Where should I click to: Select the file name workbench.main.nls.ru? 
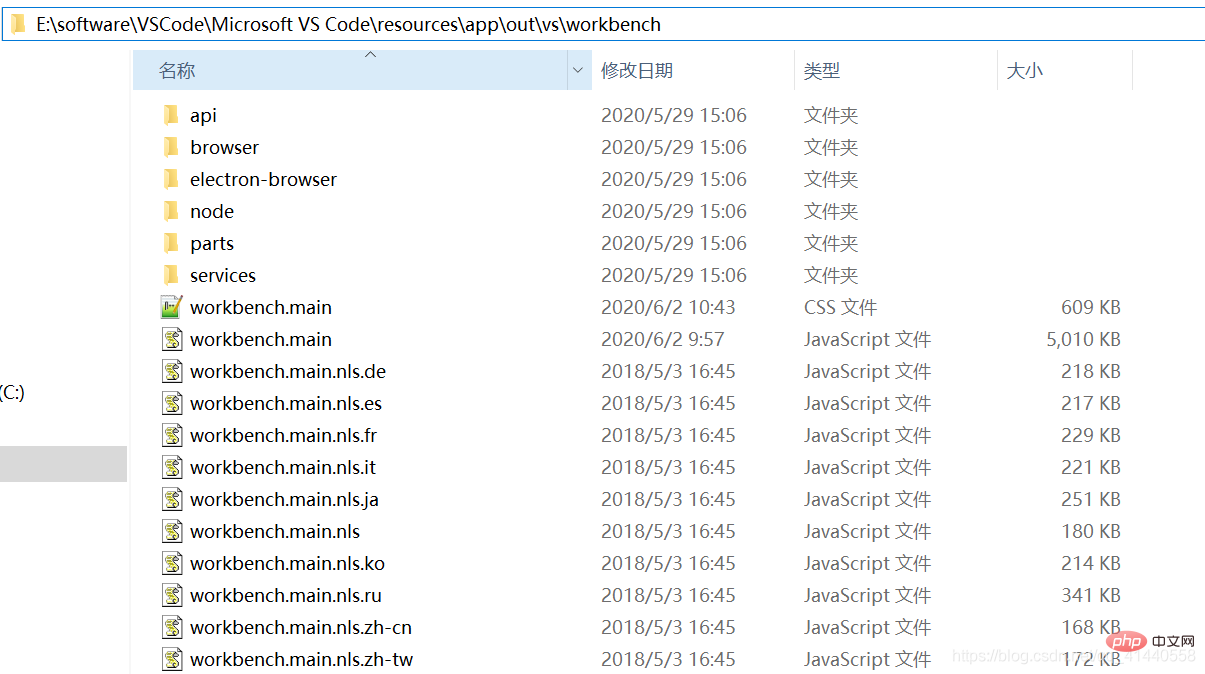286,595
